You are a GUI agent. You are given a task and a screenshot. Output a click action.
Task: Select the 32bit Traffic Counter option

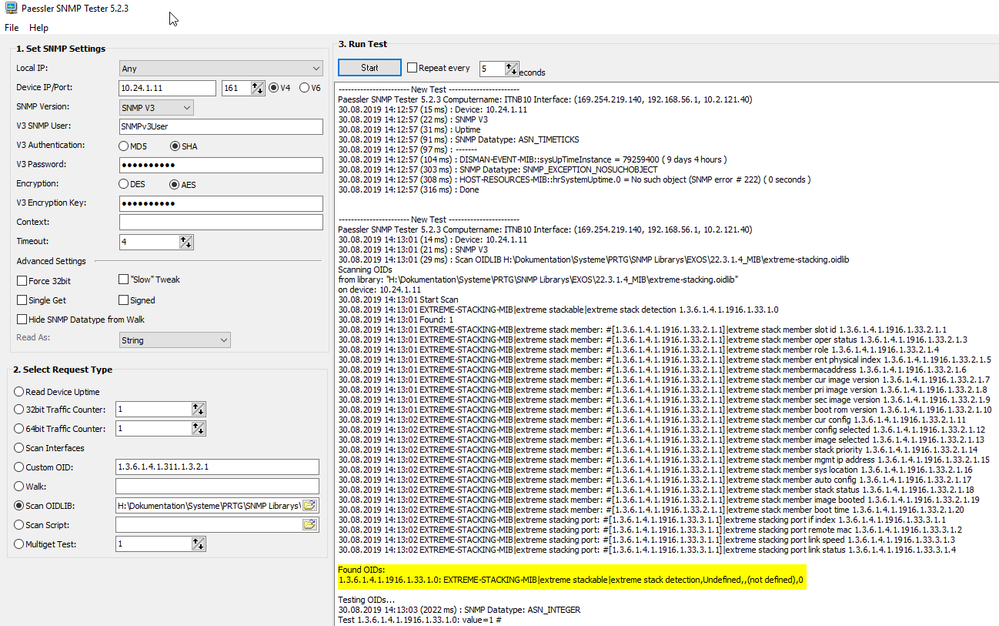[x=19, y=409]
